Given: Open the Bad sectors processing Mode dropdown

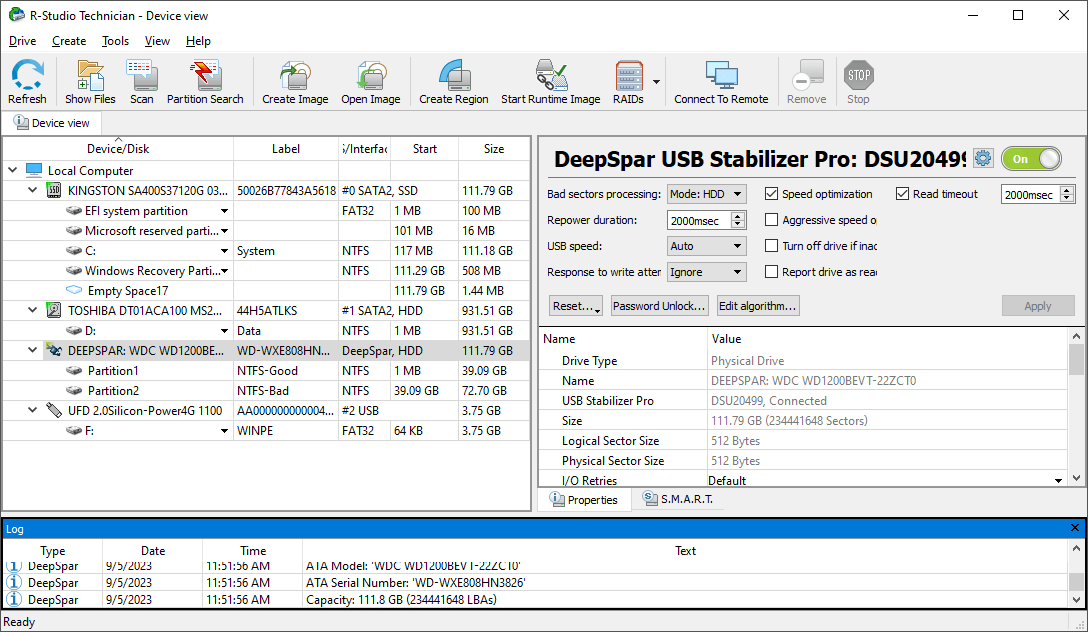Looking at the screenshot, I should pos(706,194).
